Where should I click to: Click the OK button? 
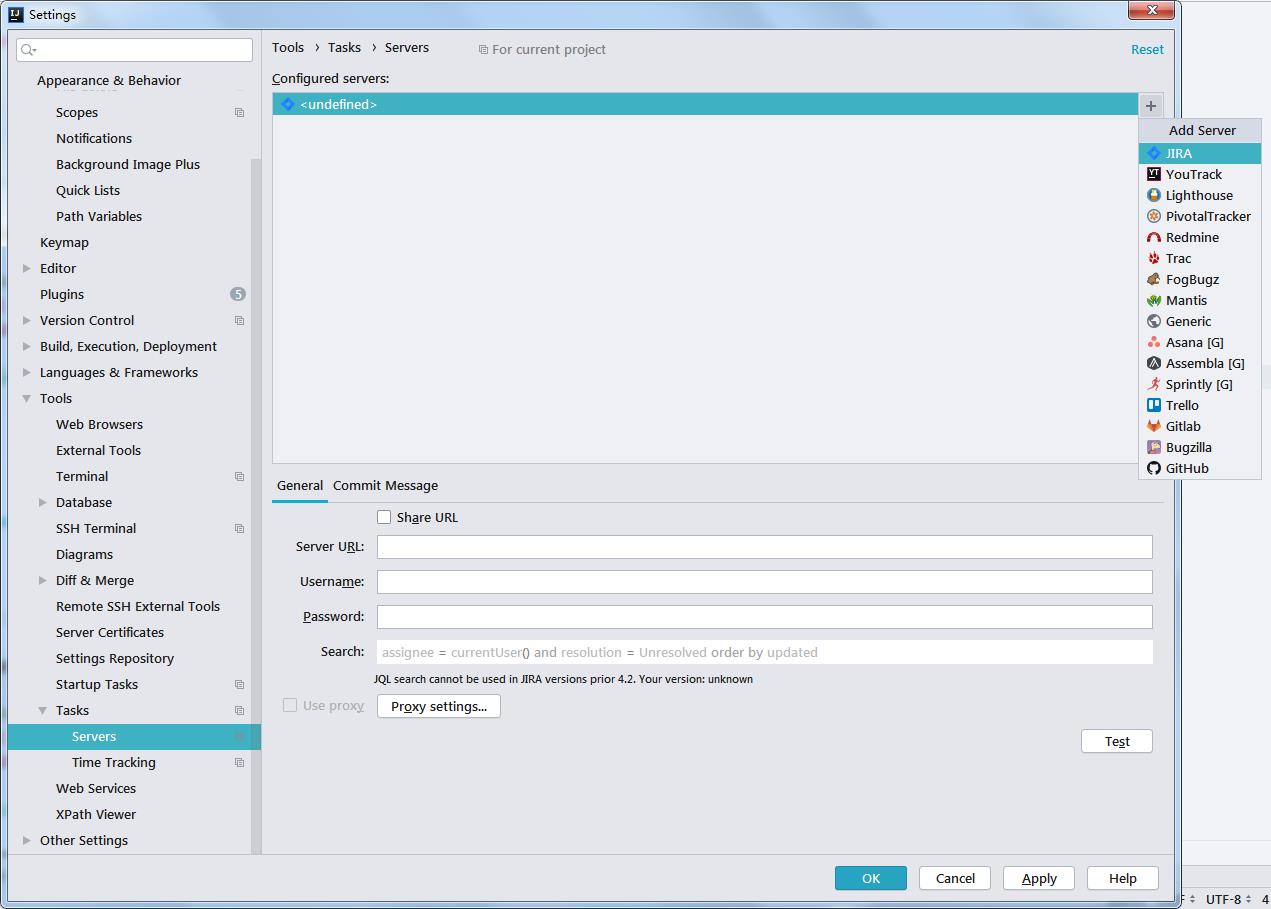[x=871, y=878]
